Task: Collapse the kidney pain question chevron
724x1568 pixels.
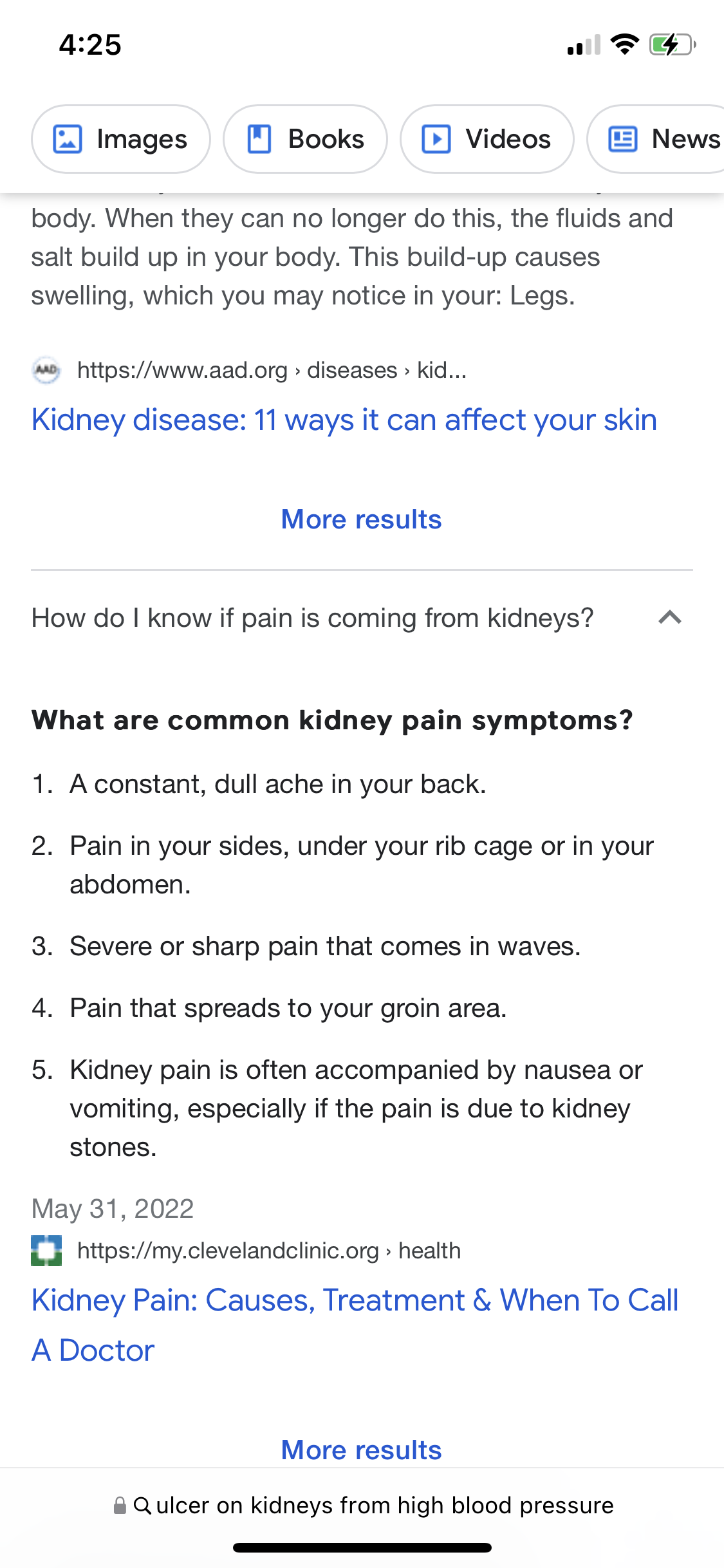Action: point(670,618)
